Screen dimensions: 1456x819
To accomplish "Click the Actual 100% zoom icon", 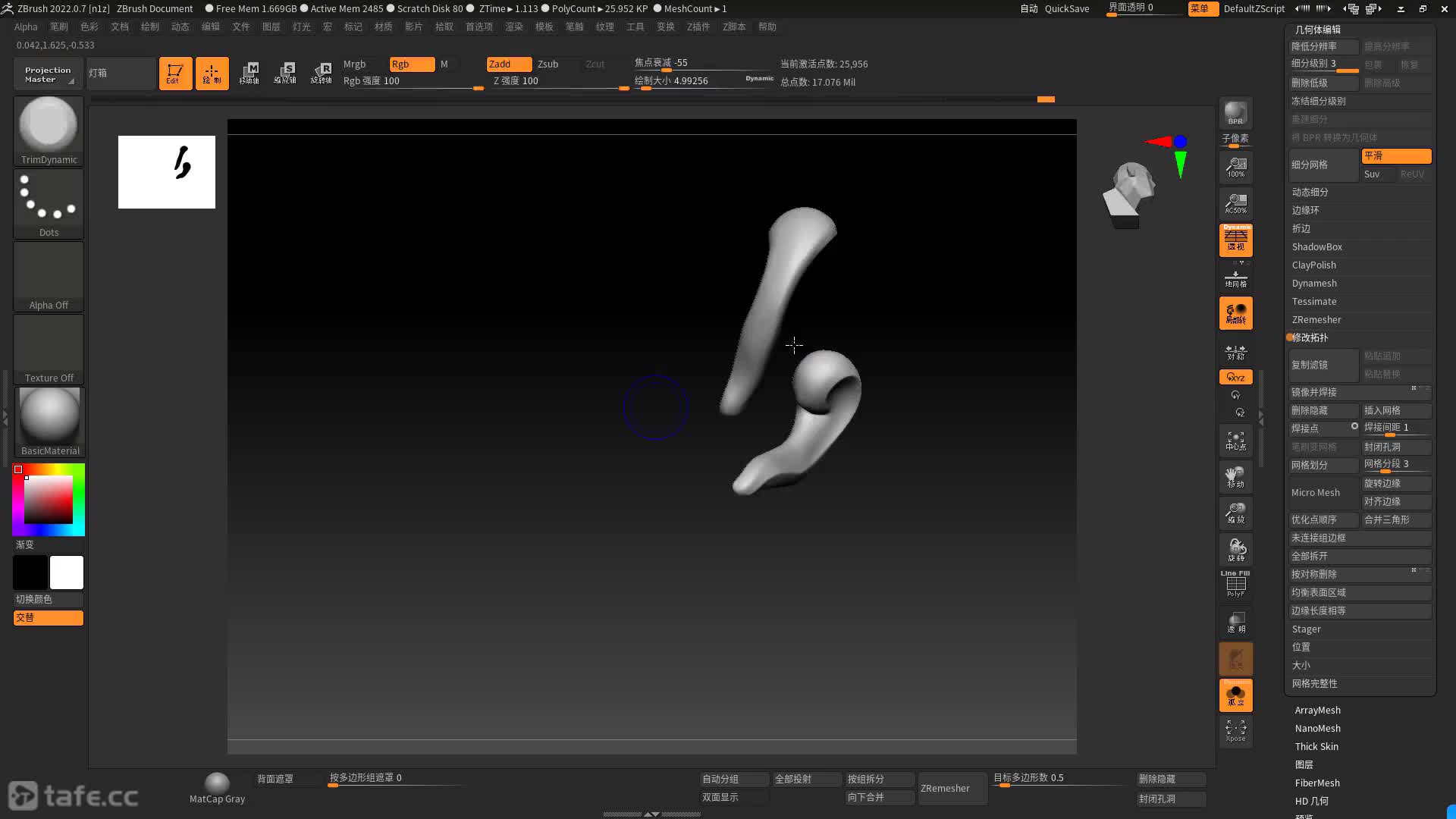I will 1235,168.
